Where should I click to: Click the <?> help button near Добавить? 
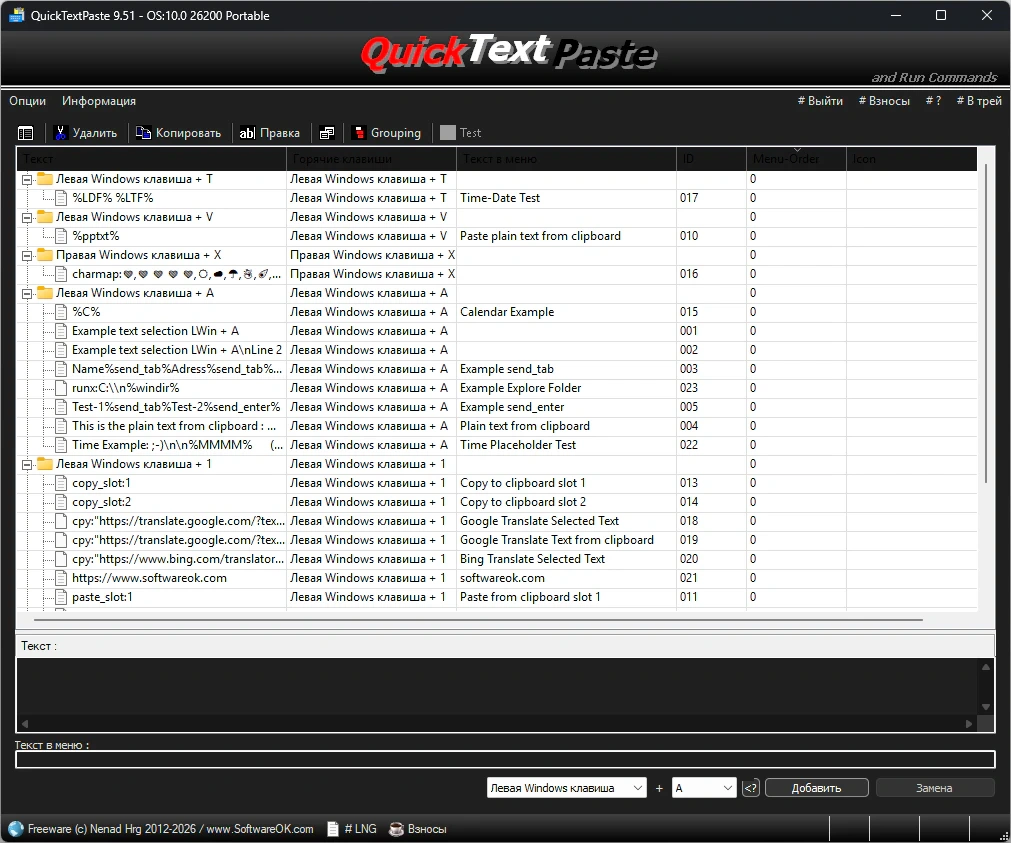(x=751, y=788)
